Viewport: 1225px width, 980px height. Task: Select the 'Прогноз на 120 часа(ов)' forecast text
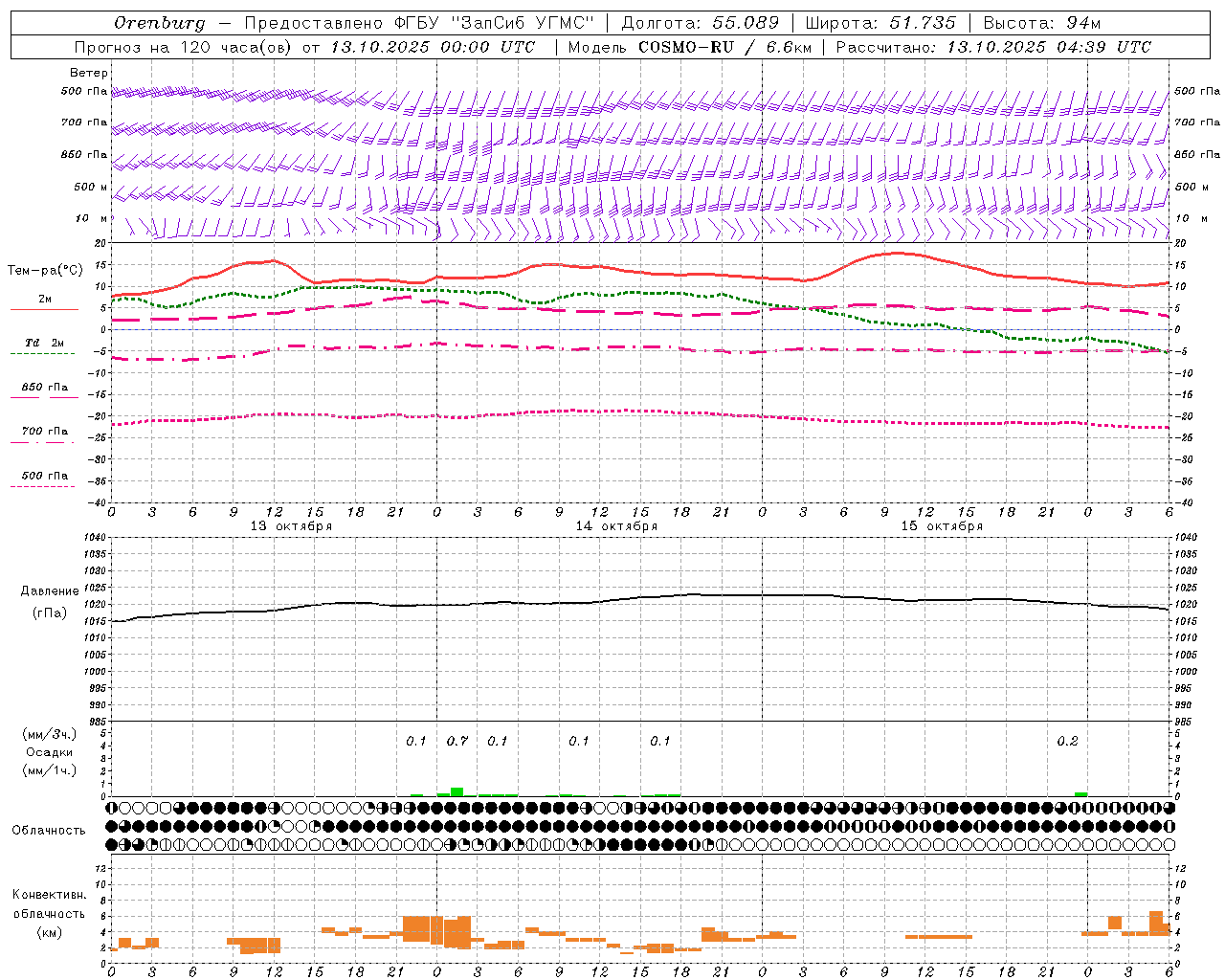pos(183,47)
